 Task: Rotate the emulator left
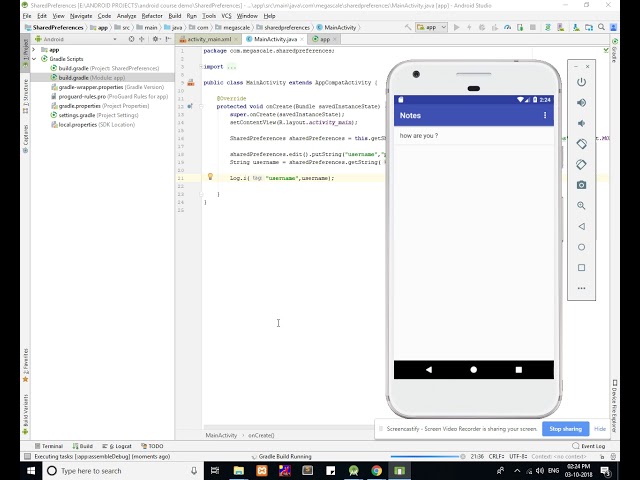(x=581, y=144)
